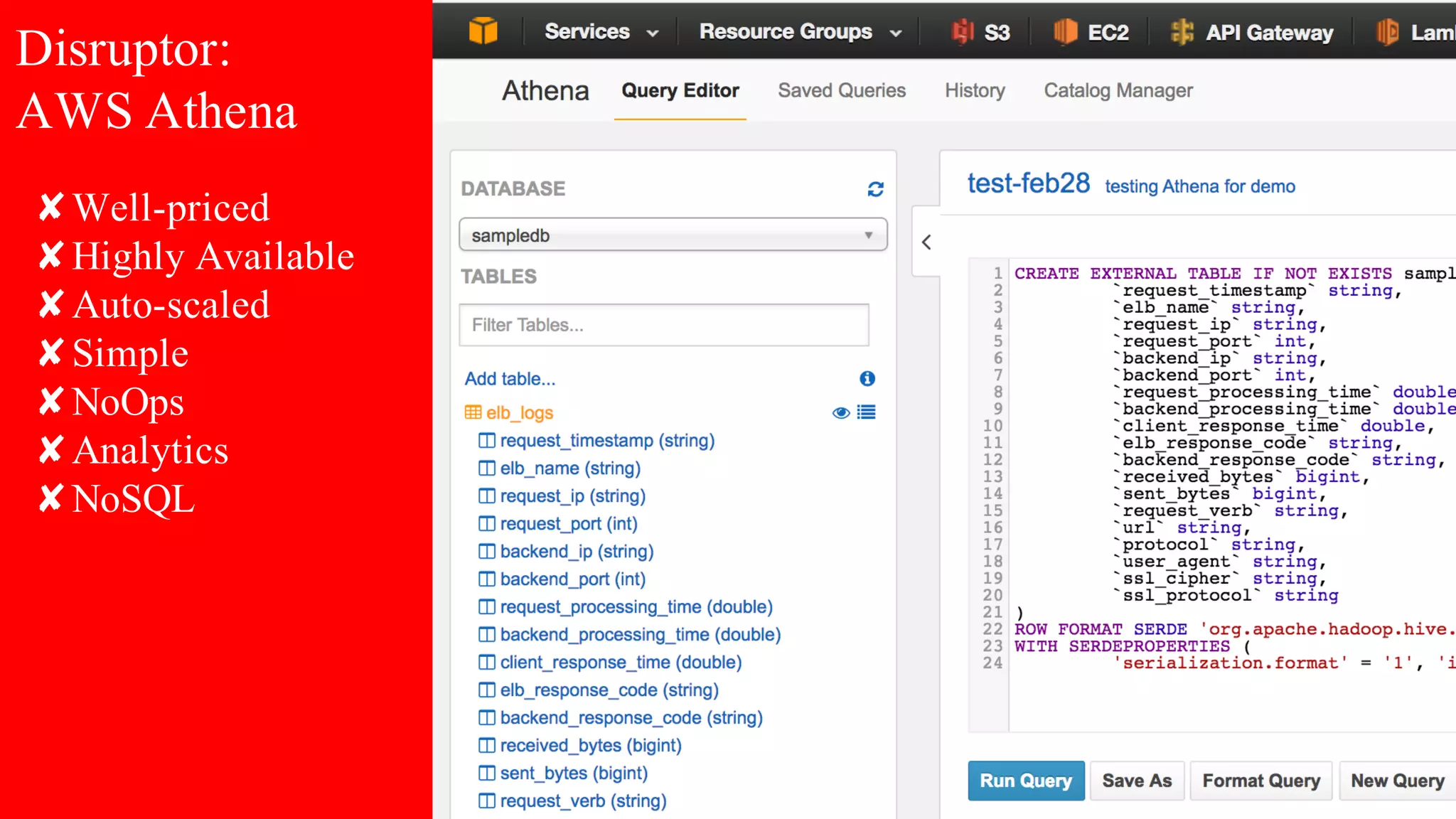Select backend_ip (string) column
Viewport: 1456px width, 819px height.
[577, 552]
